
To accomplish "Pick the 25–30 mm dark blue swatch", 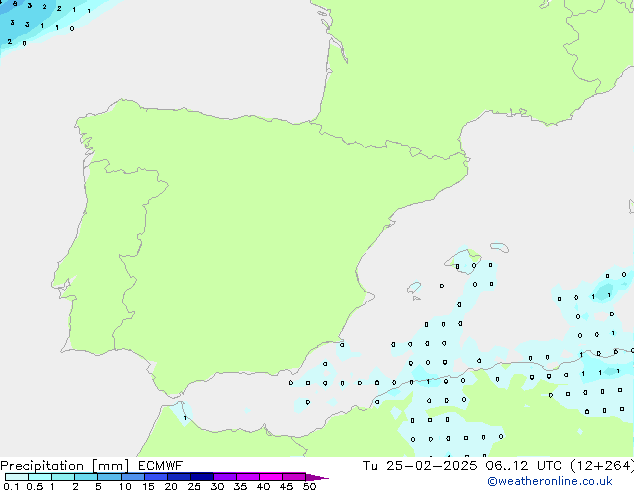I will [x=202, y=477].
